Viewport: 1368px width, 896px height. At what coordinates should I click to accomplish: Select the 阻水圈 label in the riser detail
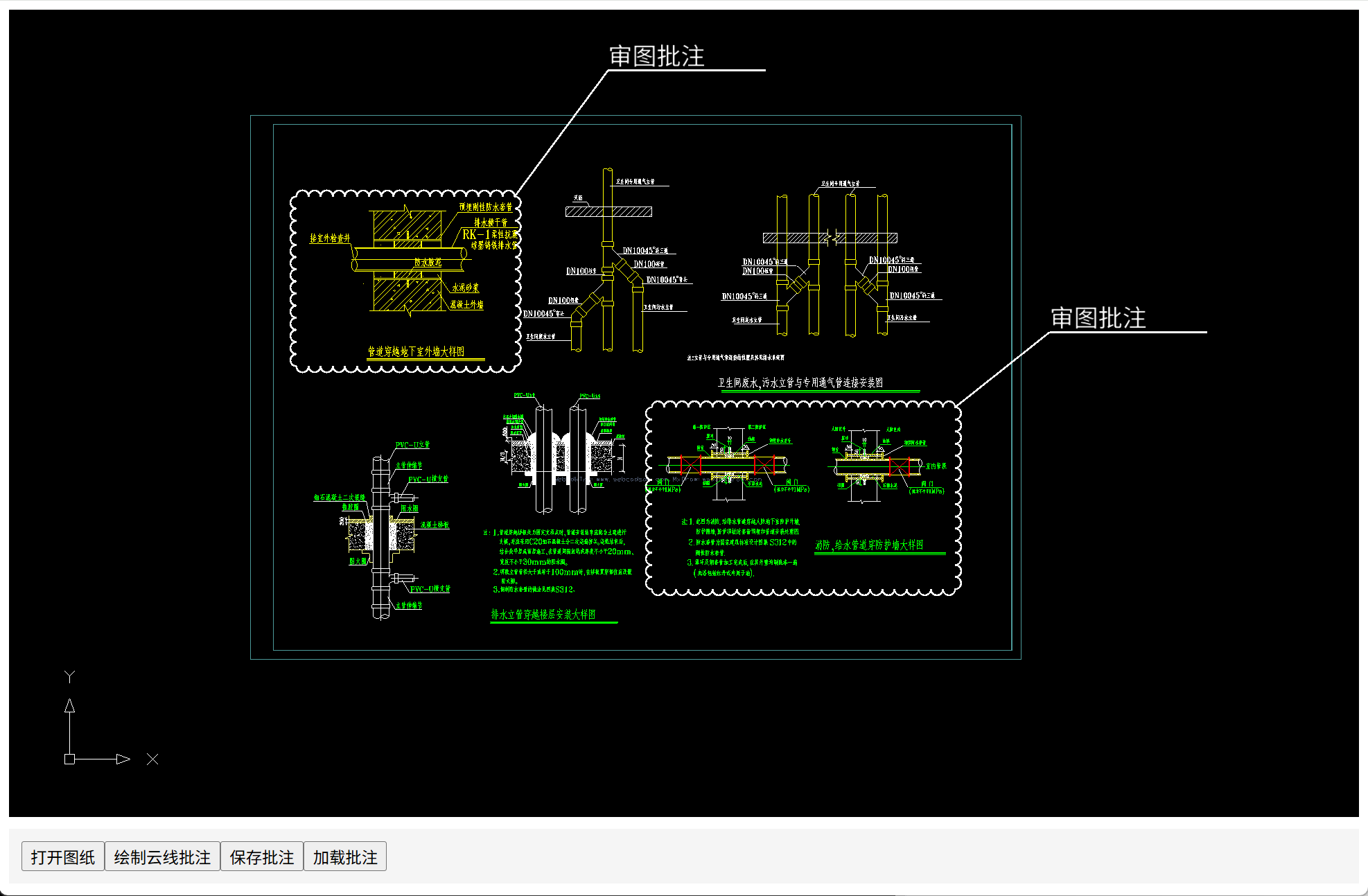pos(409,509)
